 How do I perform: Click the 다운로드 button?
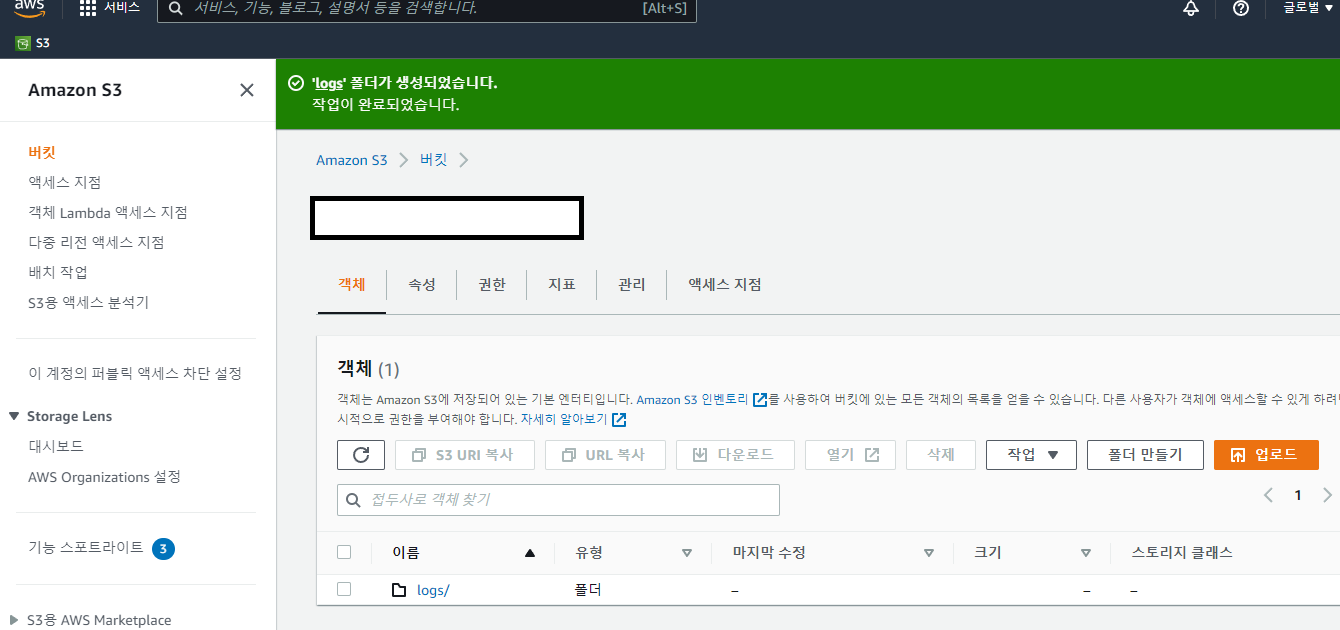click(735, 455)
